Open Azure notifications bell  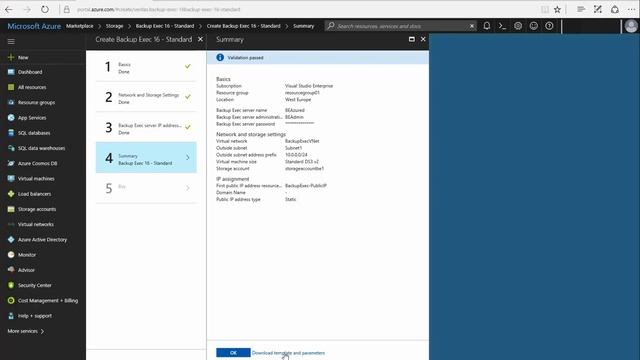[487, 26]
